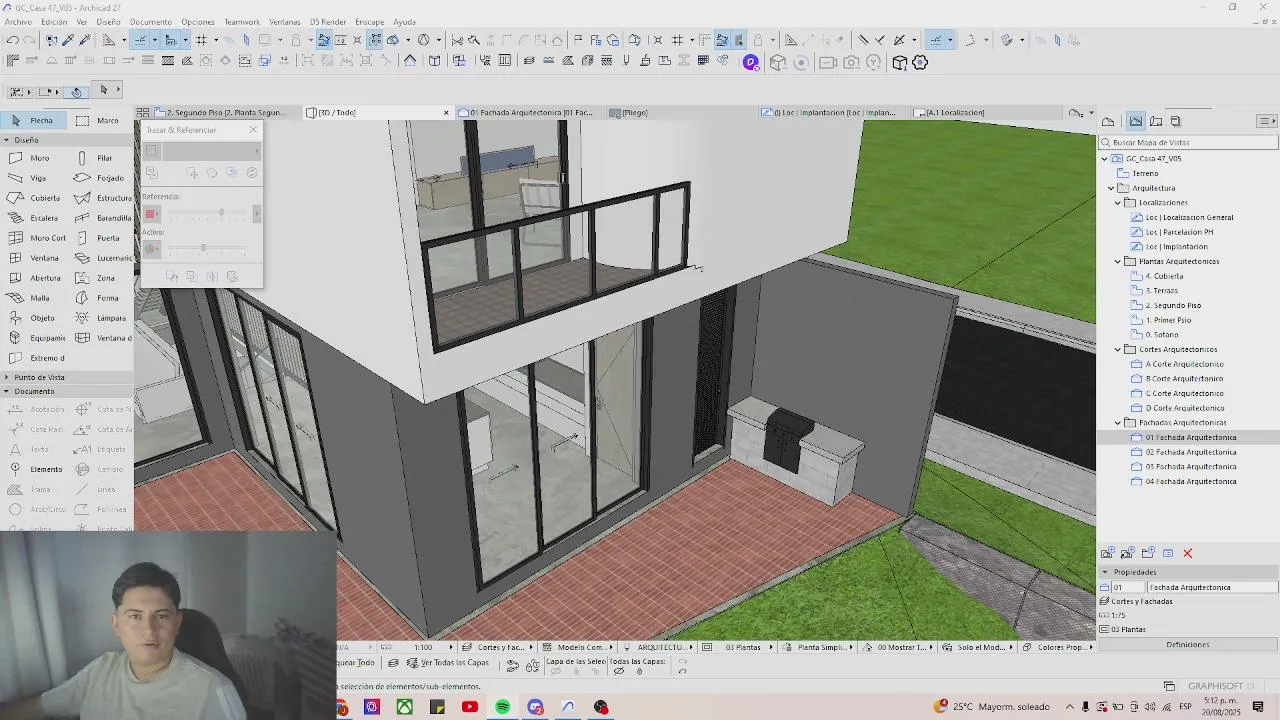Select the Escalera stair tool
Viewport: 1280px width, 720px height.
(x=34, y=218)
